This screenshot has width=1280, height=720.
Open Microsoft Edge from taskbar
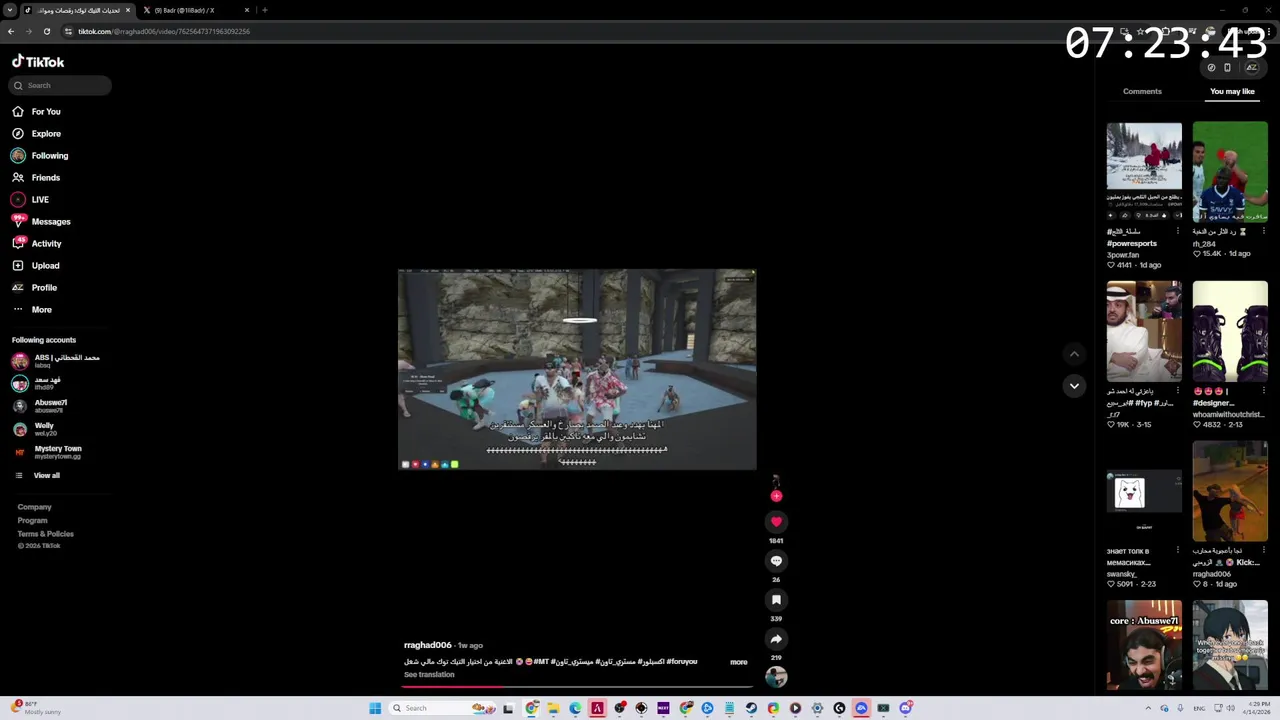(x=575, y=708)
